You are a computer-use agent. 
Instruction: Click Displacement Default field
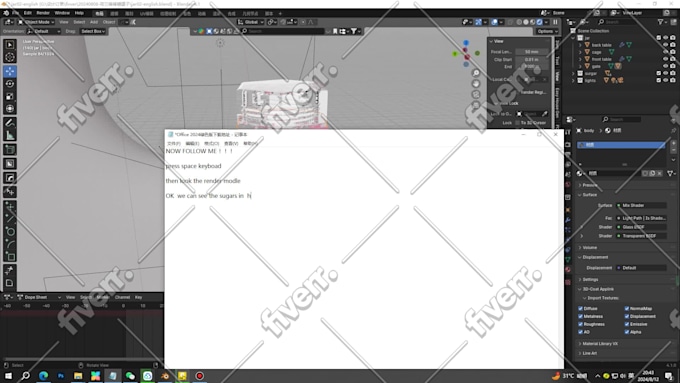pos(641,268)
